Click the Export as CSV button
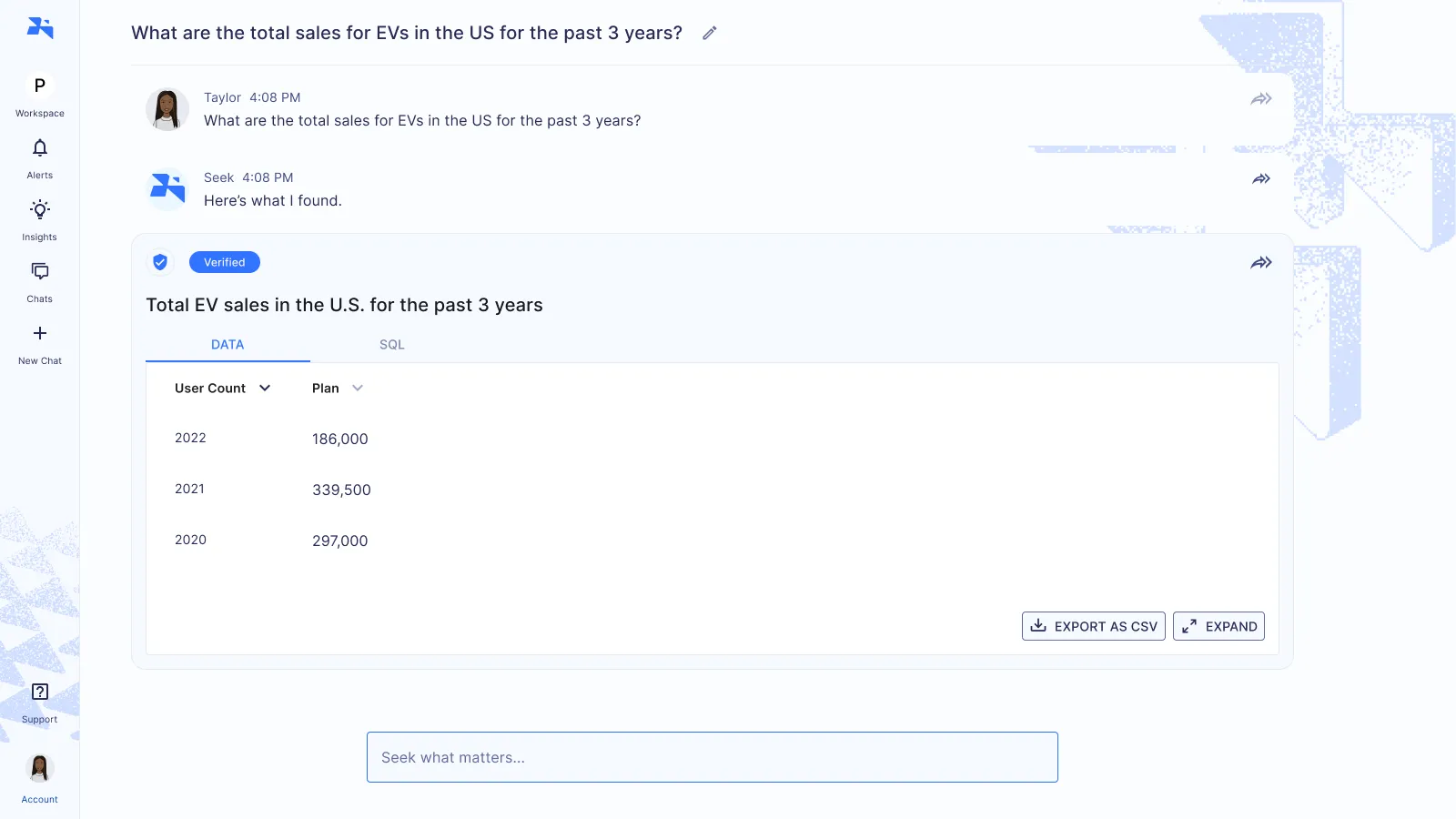This screenshot has width=1456, height=819. tap(1094, 626)
